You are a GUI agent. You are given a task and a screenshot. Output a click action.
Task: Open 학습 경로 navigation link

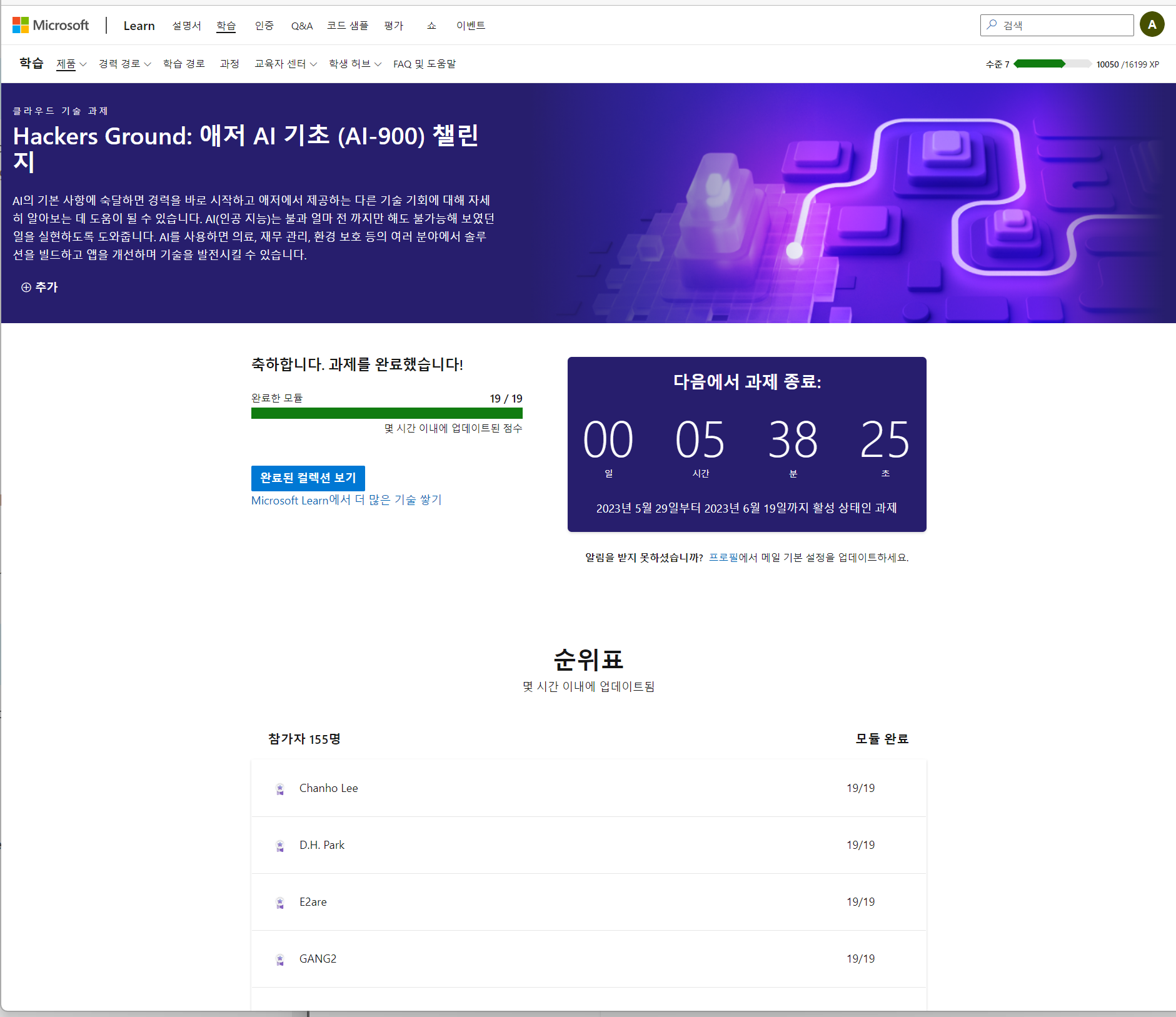tap(184, 64)
